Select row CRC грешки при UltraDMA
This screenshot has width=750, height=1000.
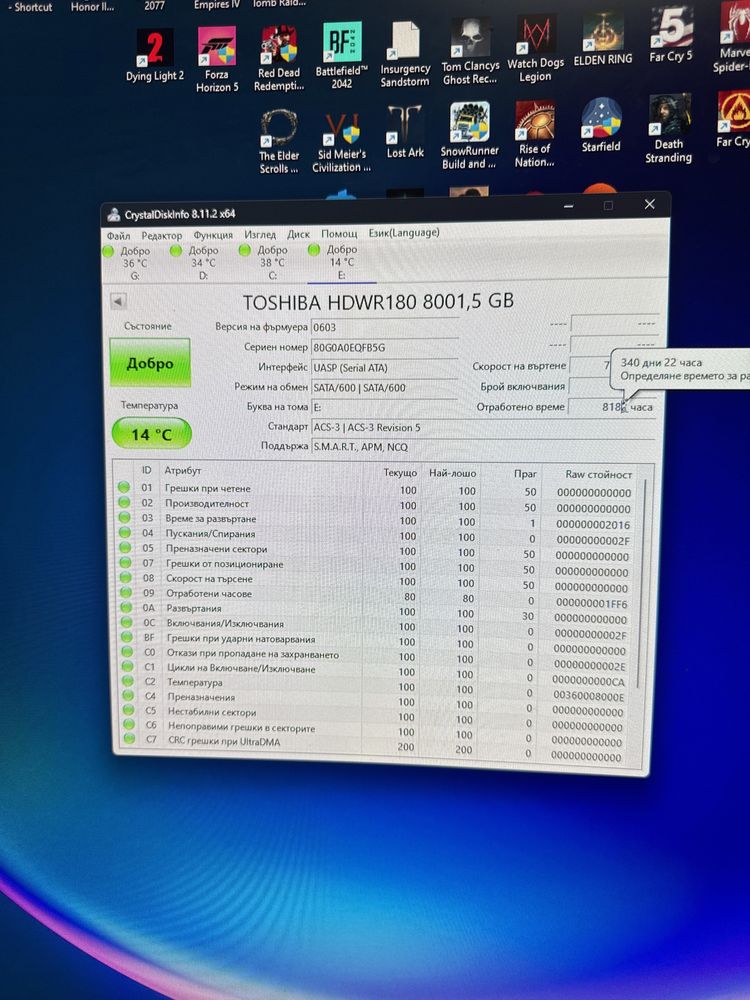point(375,747)
